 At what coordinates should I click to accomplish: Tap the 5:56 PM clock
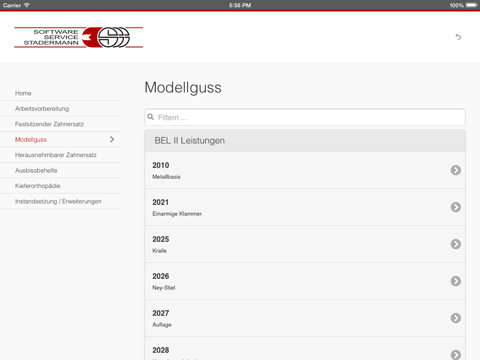240,5
